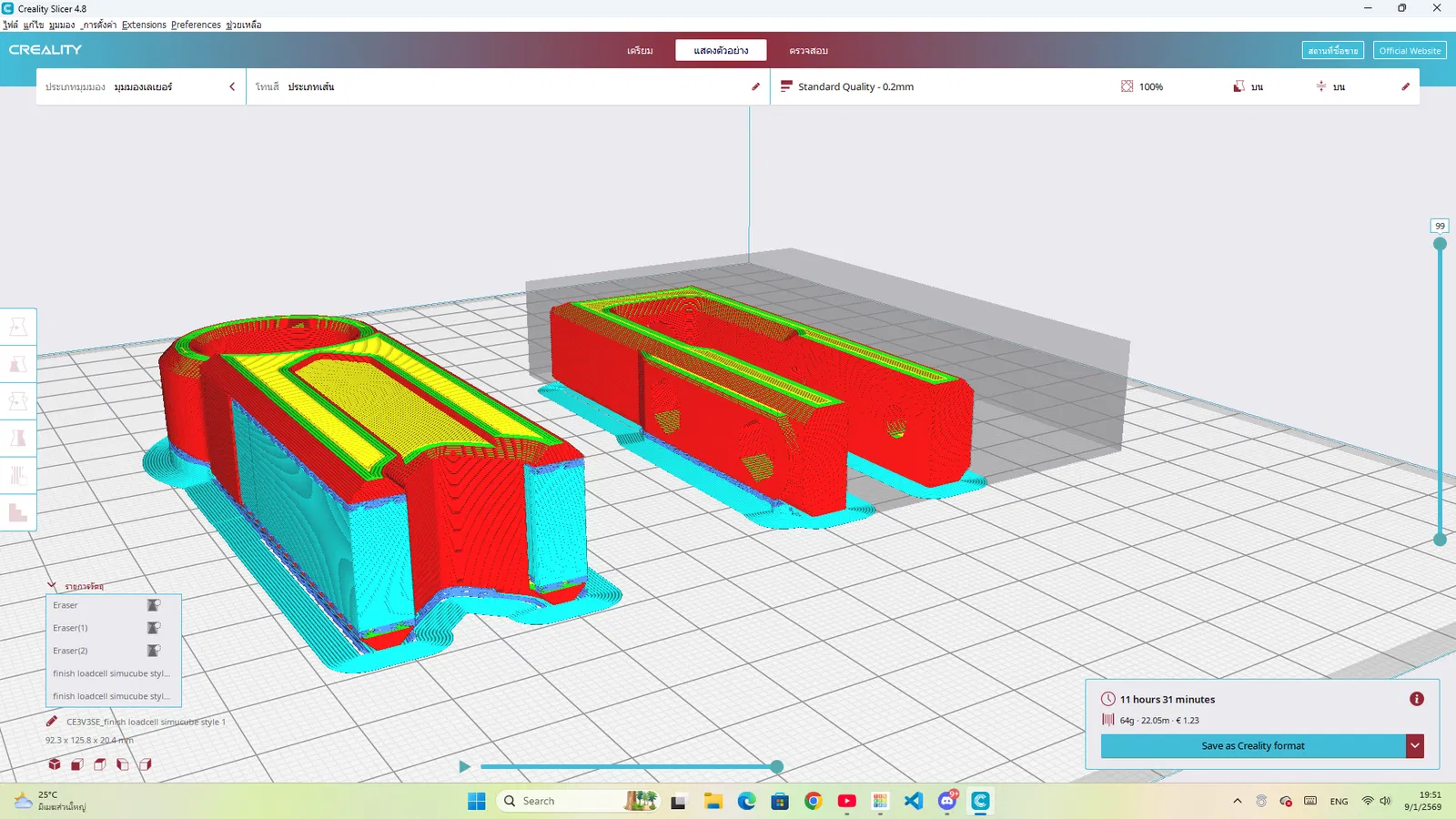
Task: Click the Save as Creality format button
Action: [x=1253, y=745]
